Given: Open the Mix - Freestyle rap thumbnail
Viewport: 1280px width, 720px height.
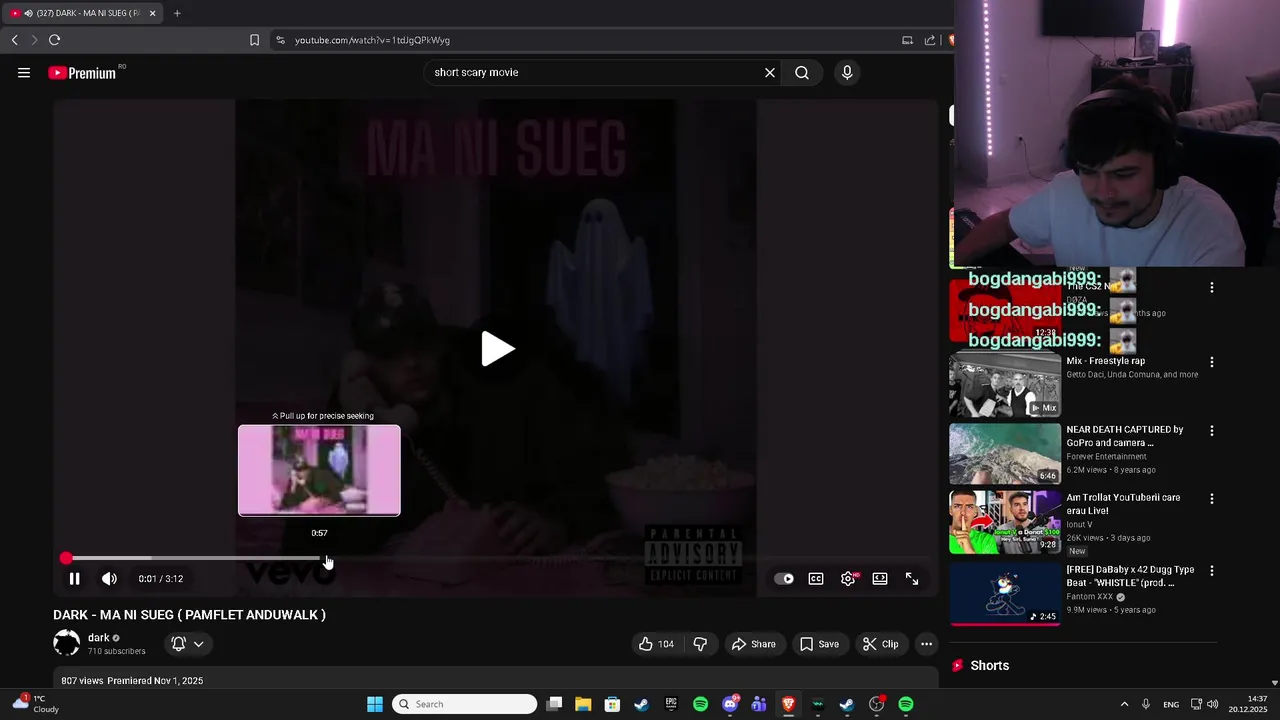Looking at the screenshot, I should click(1005, 385).
